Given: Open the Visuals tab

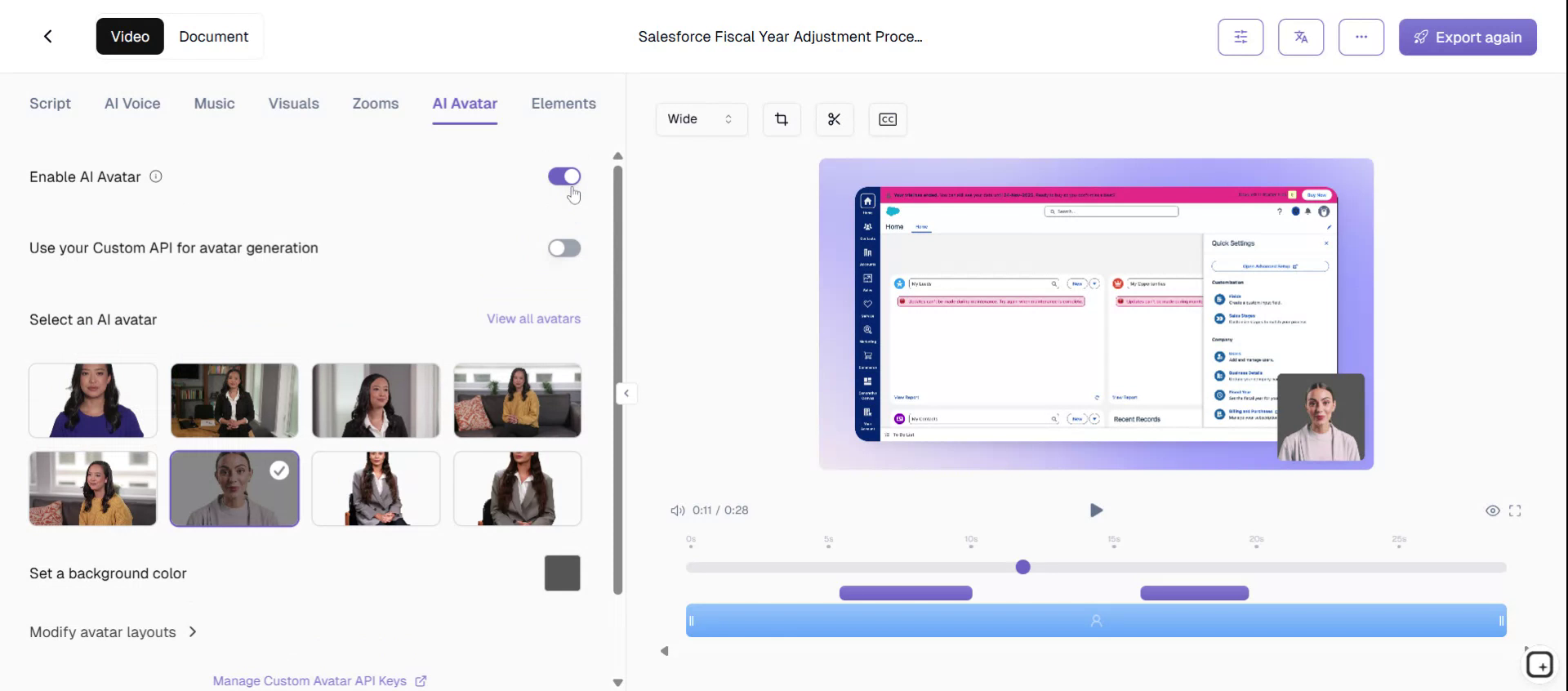Looking at the screenshot, I should click(x=293, y=104).
